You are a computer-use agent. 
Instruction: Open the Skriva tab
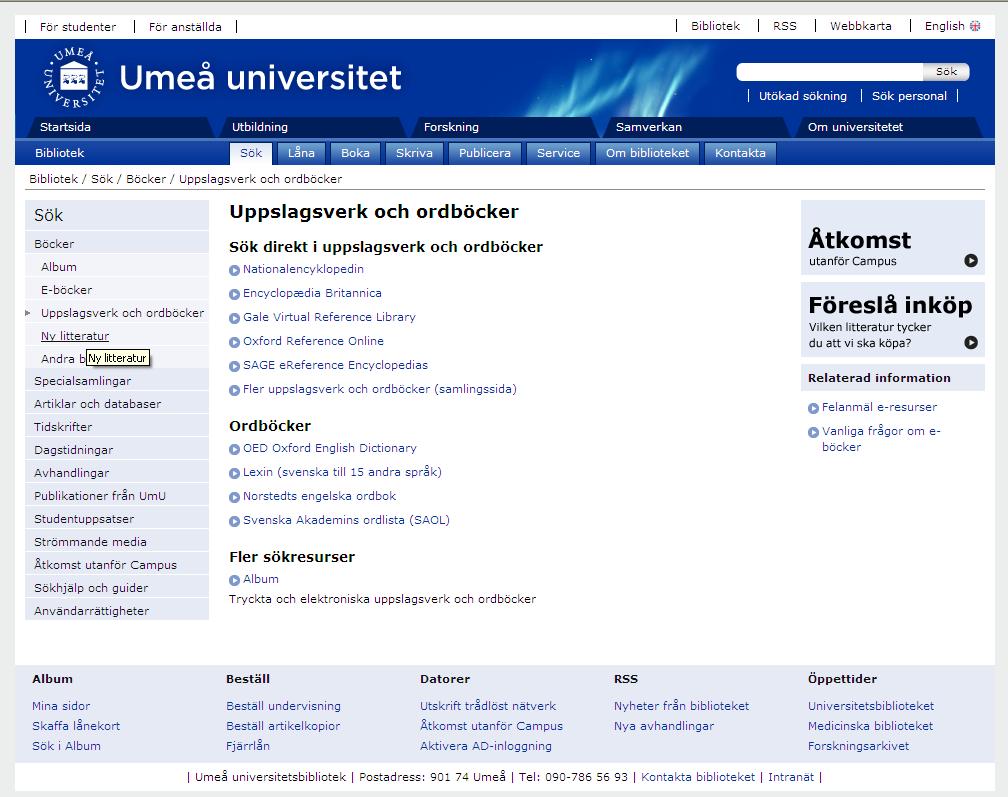[x=414, y=153]
